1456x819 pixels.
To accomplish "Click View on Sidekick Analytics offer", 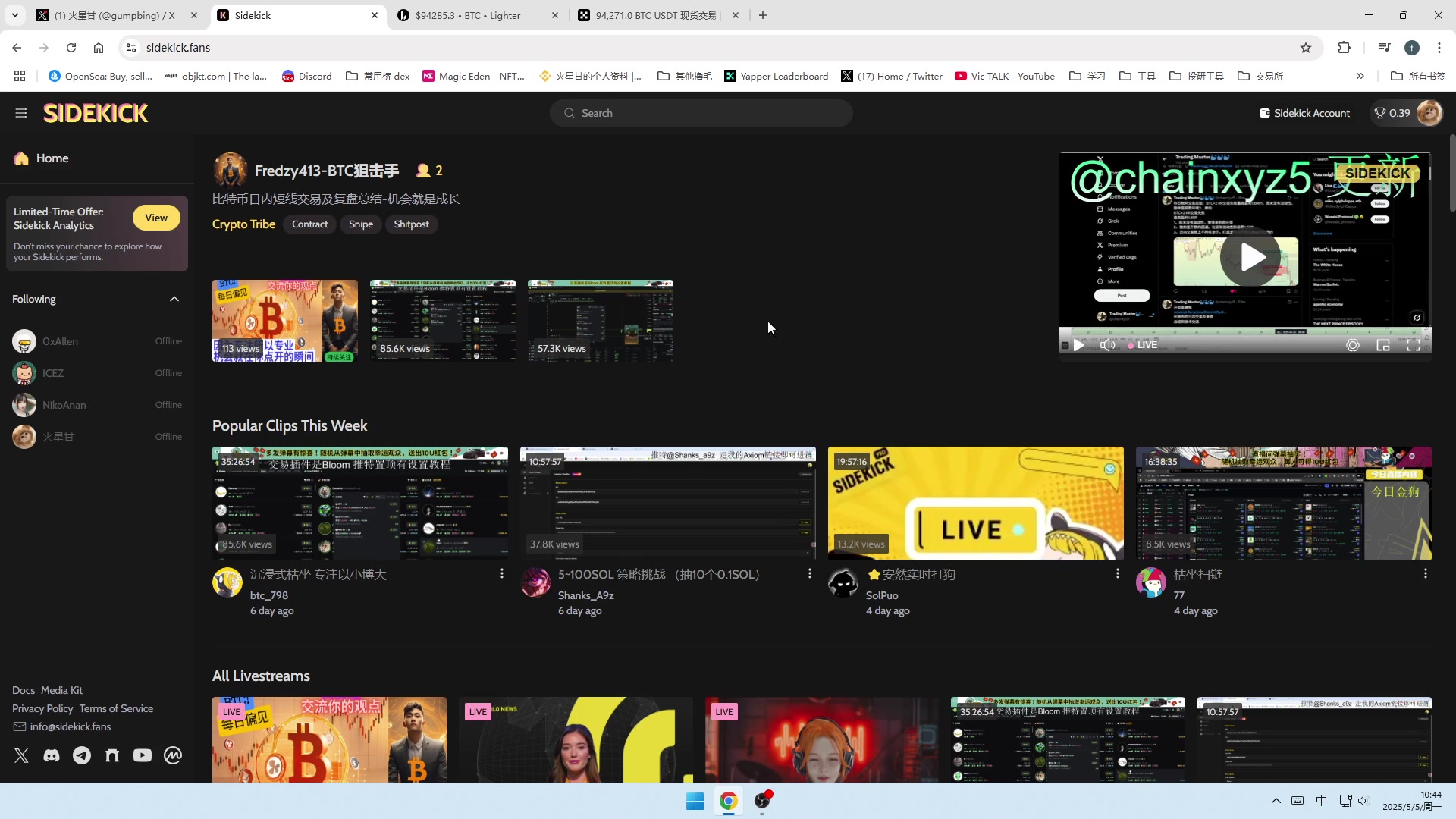I will [156, 218].
